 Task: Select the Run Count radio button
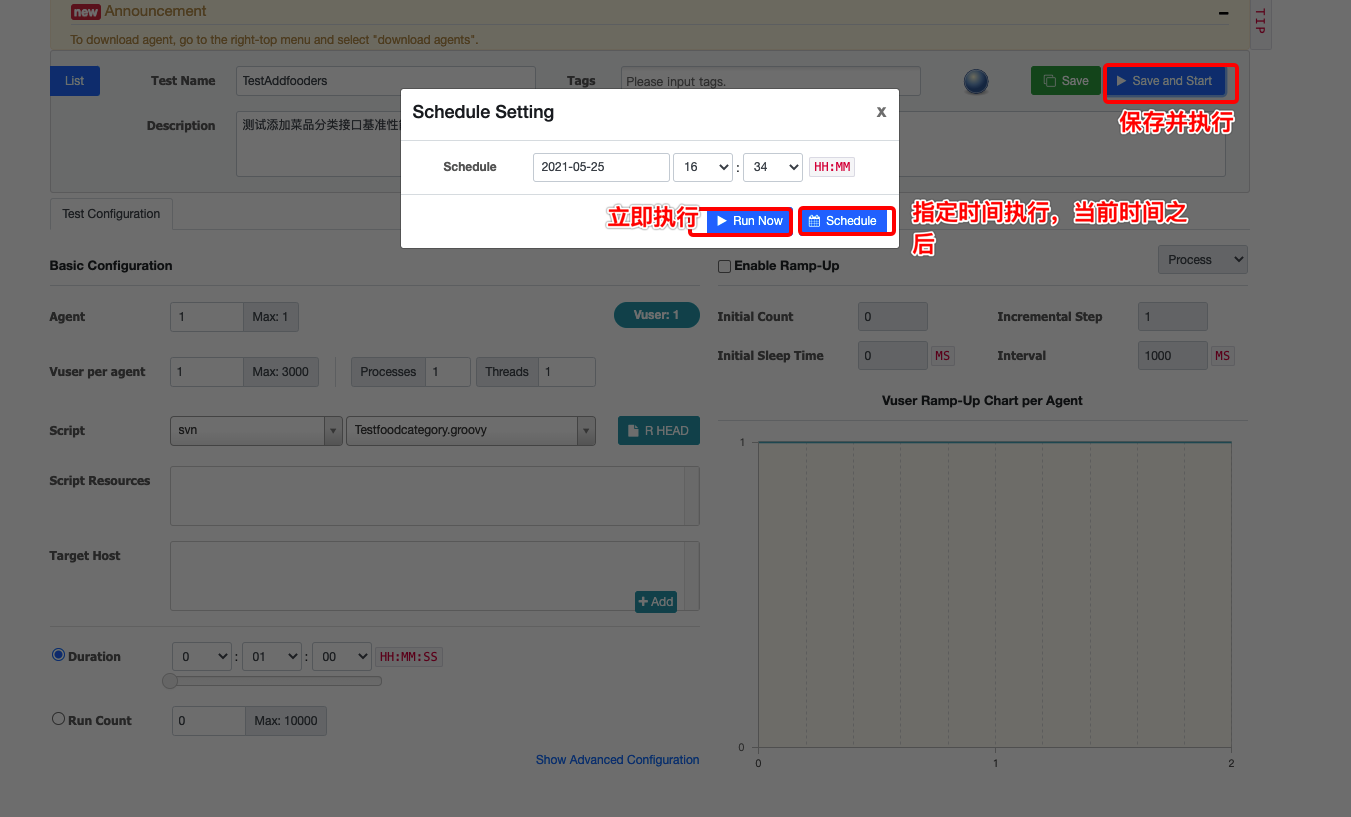(58, 719)
